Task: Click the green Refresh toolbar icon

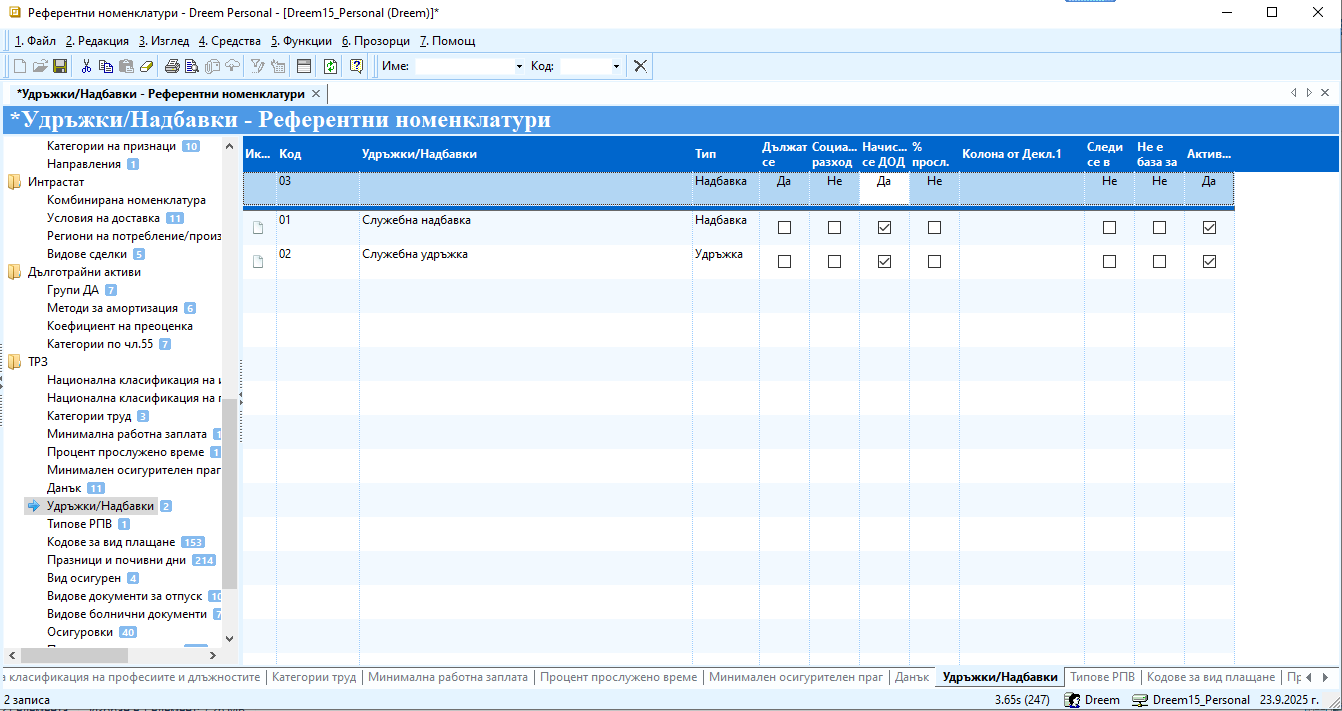Action: [330, 66]
